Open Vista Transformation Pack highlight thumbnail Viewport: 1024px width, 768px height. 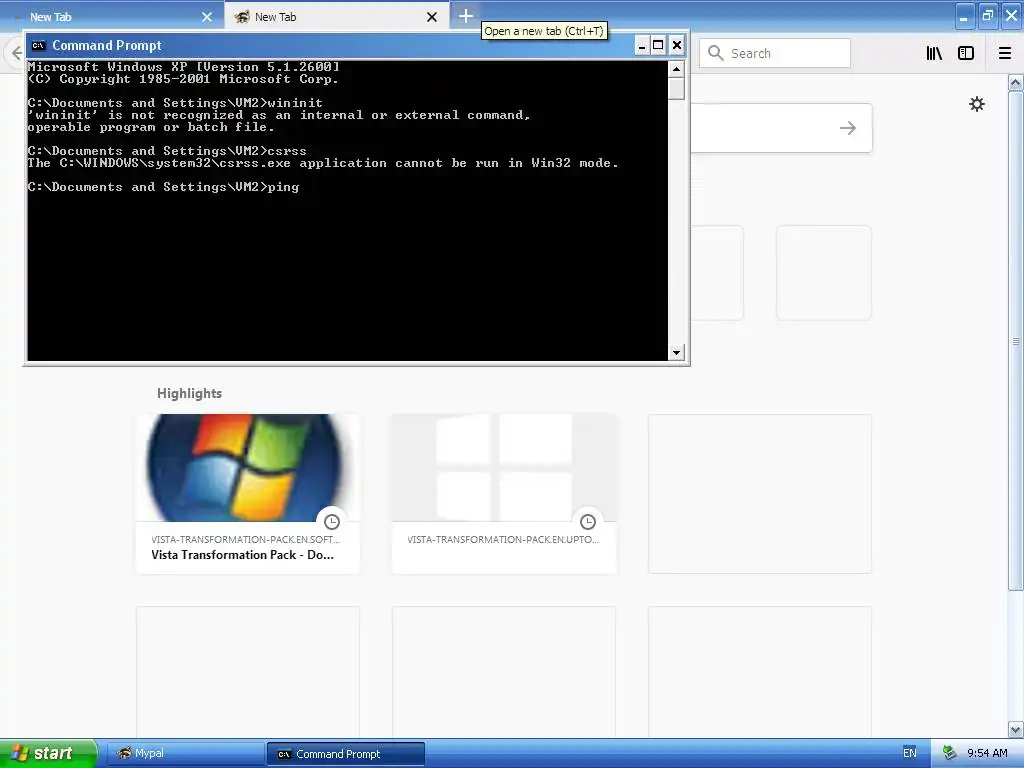tap(248, 468)
